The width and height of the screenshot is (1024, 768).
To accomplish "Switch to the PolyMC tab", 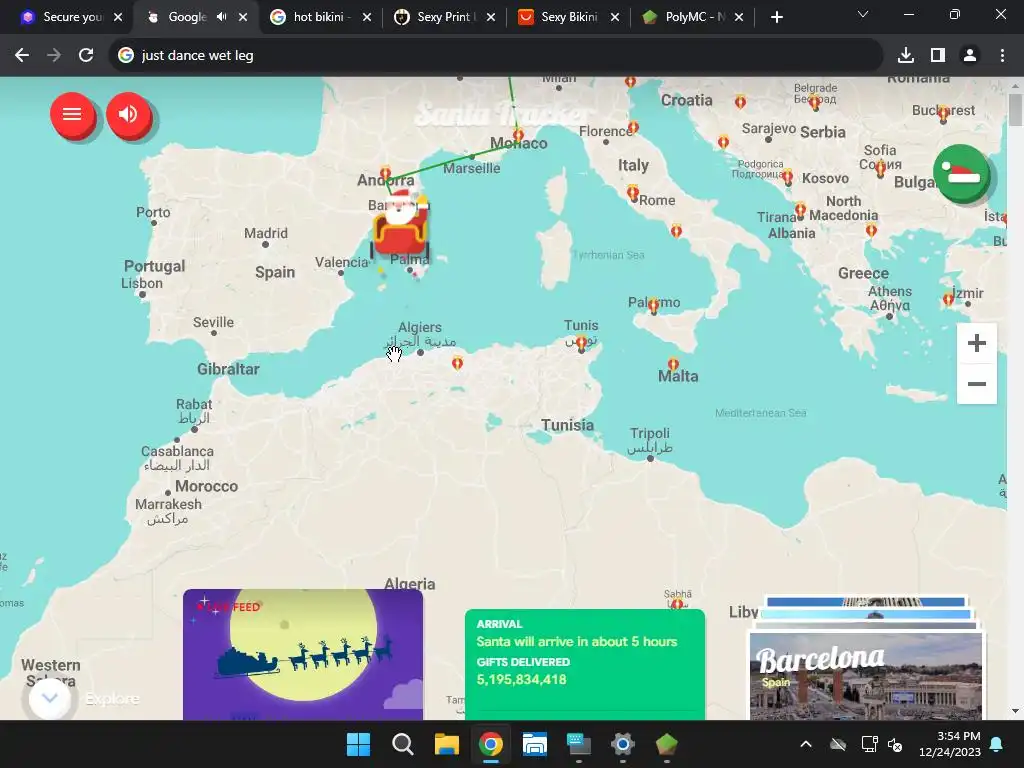I will pos(691,17).
